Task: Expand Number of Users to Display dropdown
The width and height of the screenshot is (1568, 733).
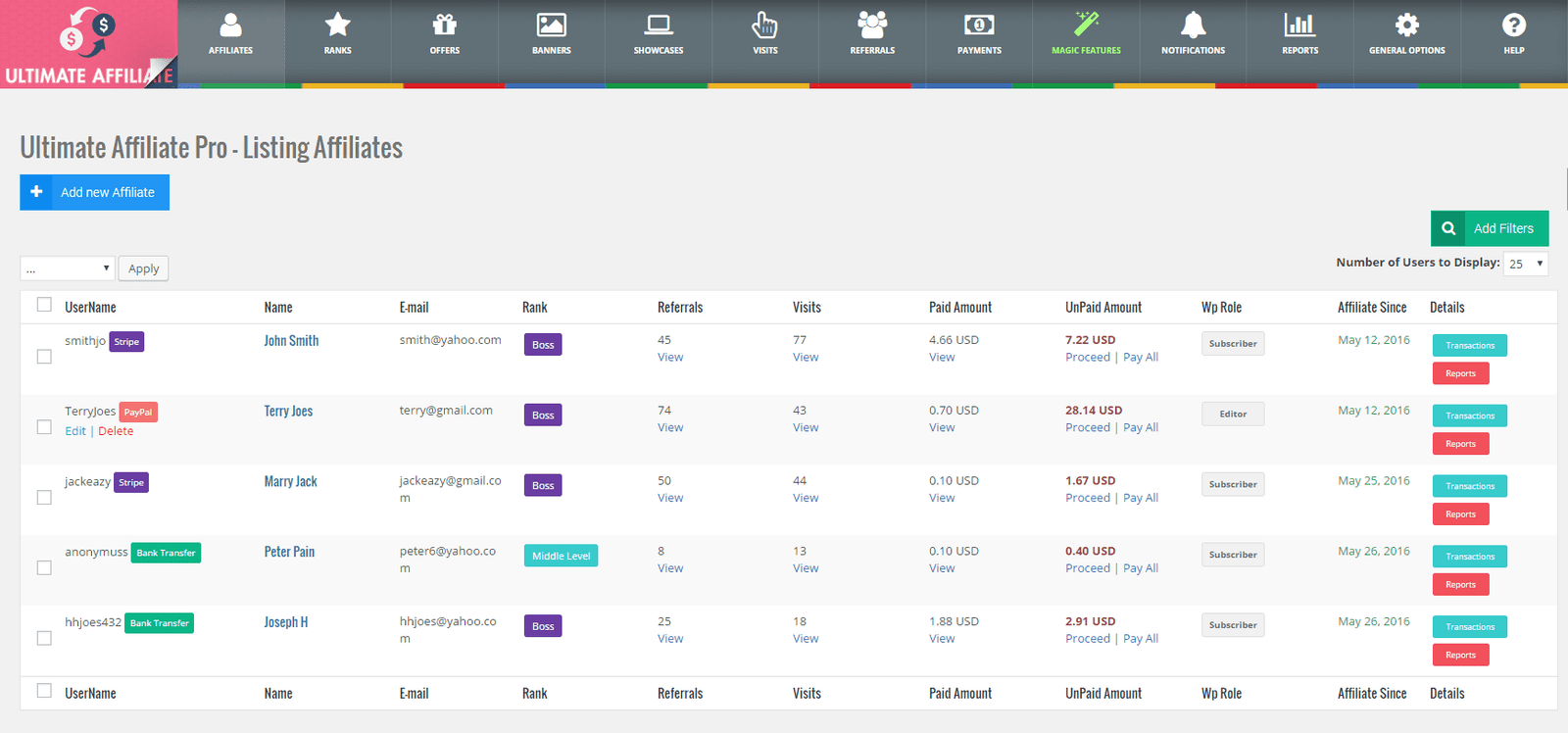Action: [x=1526, y=264]
